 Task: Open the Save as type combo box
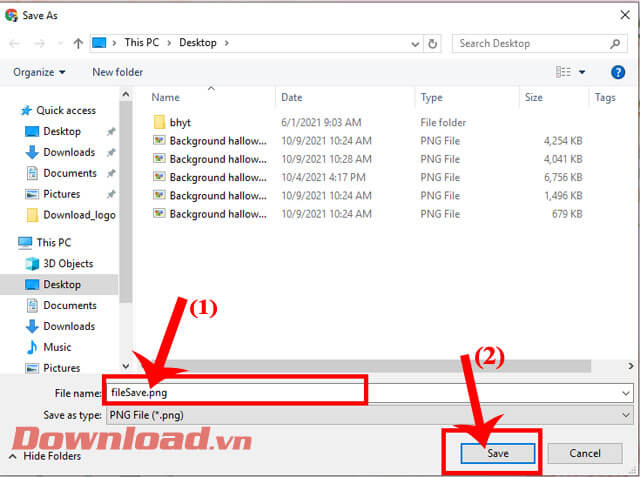click(369, 415)
